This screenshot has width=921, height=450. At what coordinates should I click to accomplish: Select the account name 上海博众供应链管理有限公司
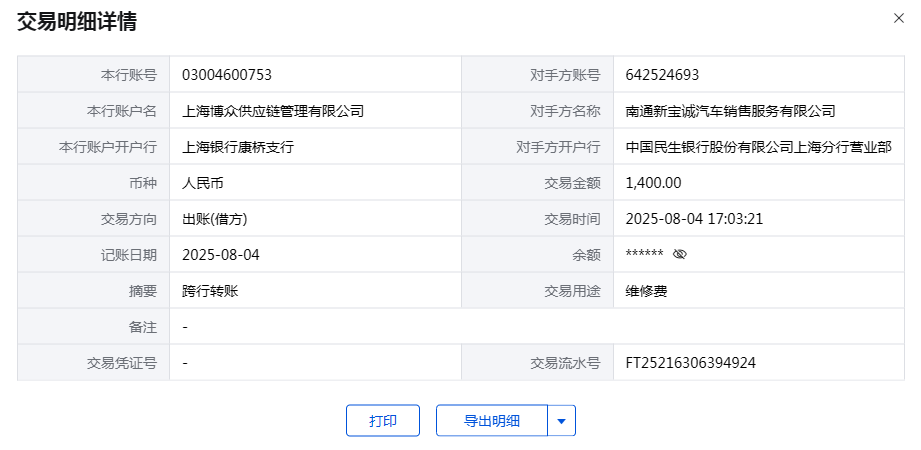[x=273, y=111]
